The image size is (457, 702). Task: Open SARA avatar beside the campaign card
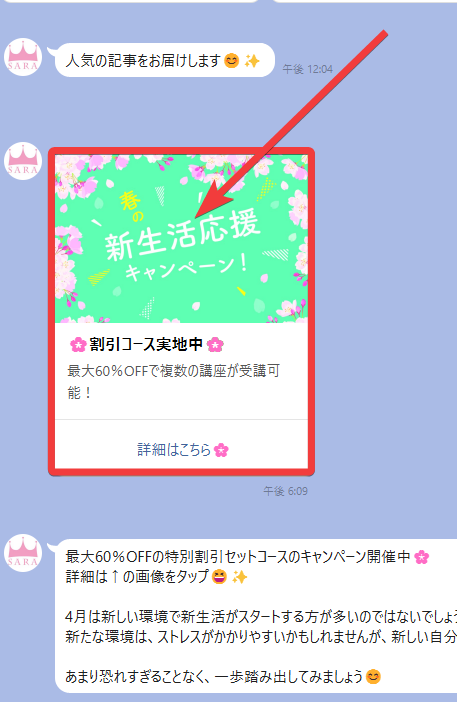(23, 161)
